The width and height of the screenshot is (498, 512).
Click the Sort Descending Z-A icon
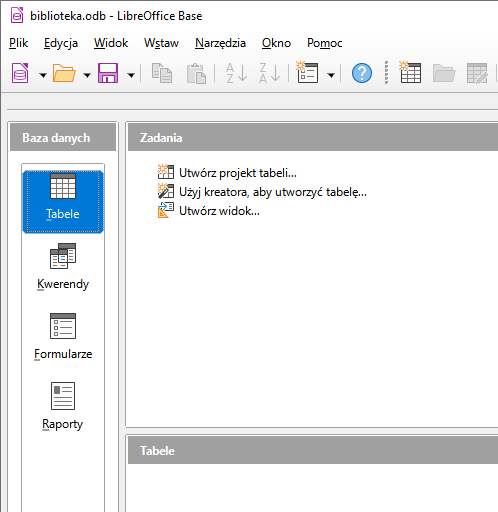pos(270,73)
